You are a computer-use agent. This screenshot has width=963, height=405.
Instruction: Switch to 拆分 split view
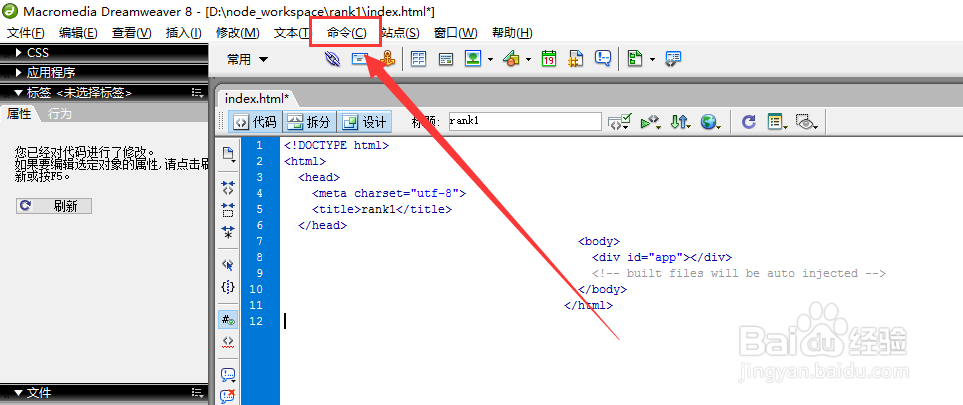coord(310,122)
